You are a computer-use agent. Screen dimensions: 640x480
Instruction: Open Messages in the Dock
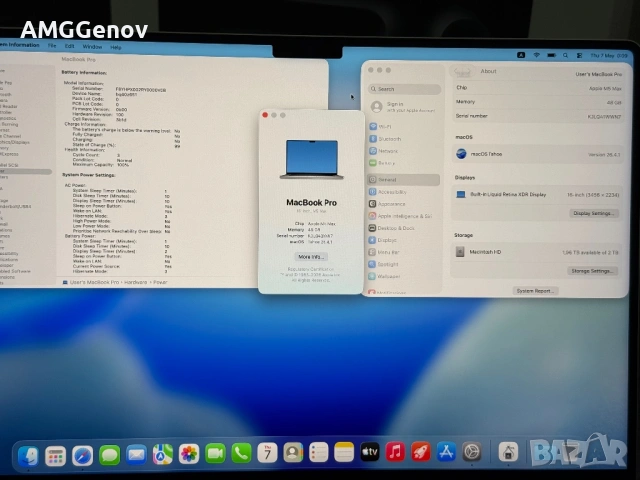click(109, 455)
